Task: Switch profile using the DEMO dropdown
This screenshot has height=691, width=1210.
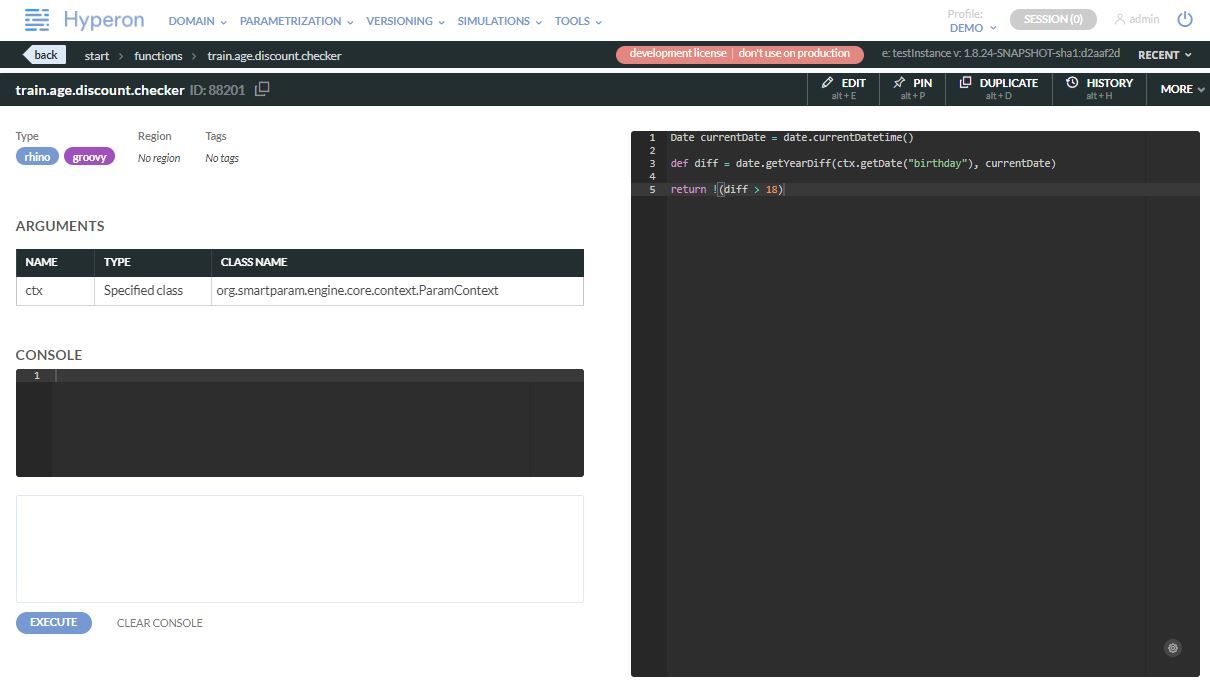Action: click(972, 28)
